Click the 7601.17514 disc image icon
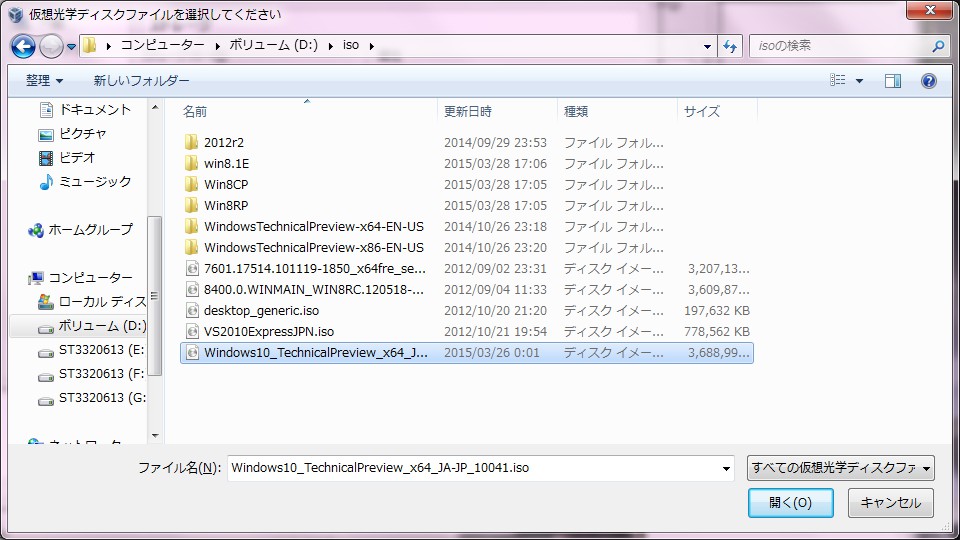 (x=192, y=268)
